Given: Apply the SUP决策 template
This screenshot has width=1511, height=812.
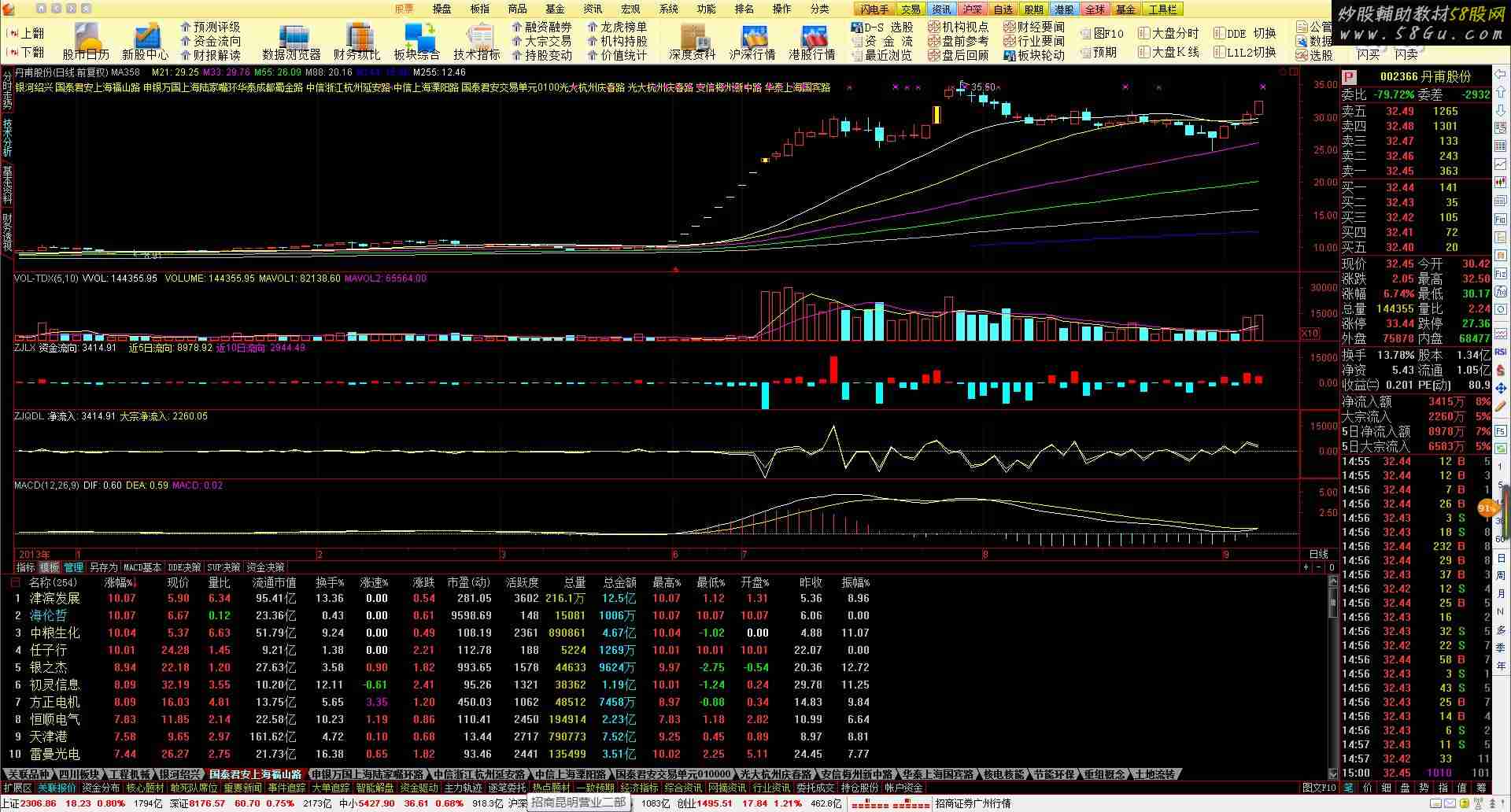Looking at the screenshot, I should pos(224,567).
